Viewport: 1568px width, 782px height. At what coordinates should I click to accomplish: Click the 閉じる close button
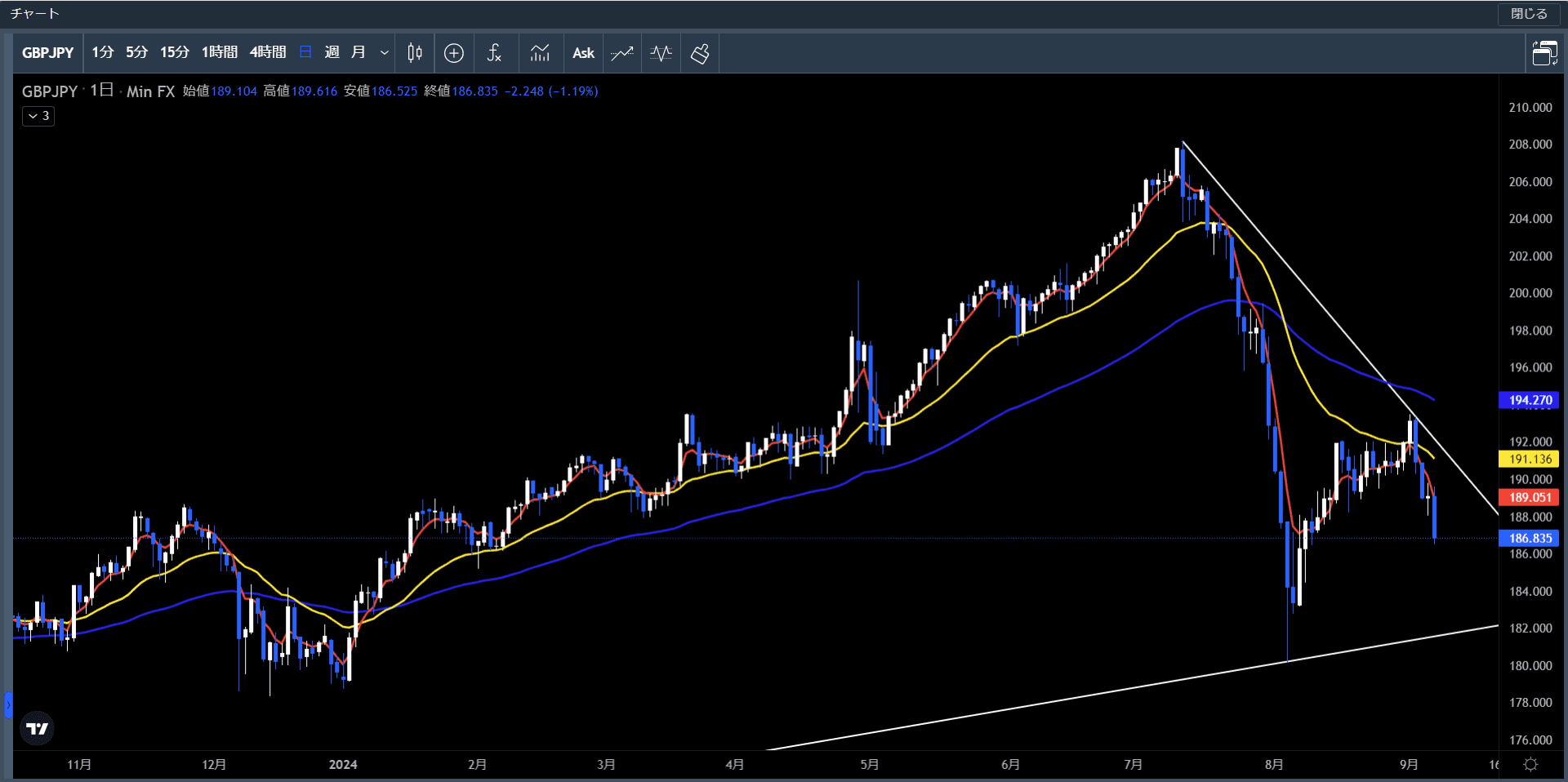1529,14
